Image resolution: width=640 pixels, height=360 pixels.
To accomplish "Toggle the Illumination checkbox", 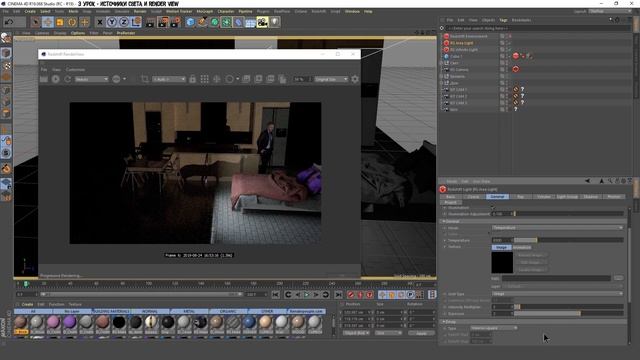I will (x=493, y=208).
